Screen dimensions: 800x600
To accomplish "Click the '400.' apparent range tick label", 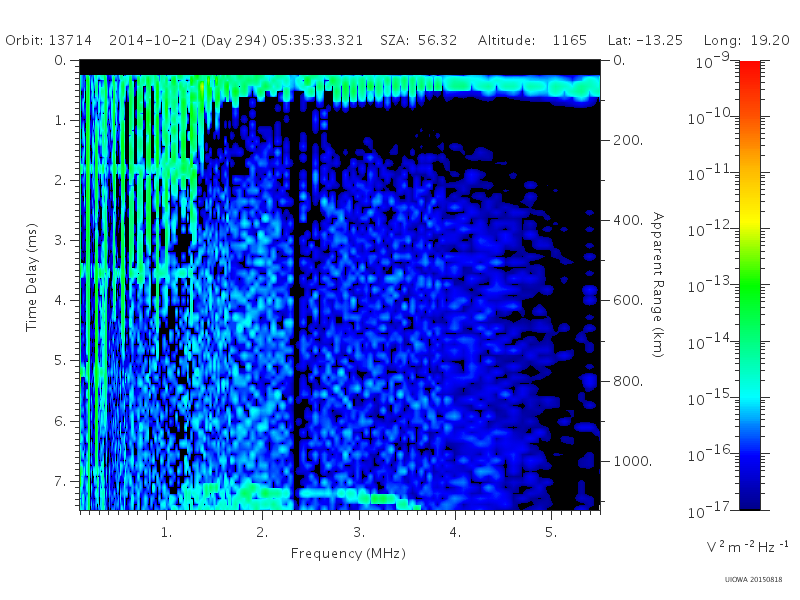I will click(x=628, y=220).
